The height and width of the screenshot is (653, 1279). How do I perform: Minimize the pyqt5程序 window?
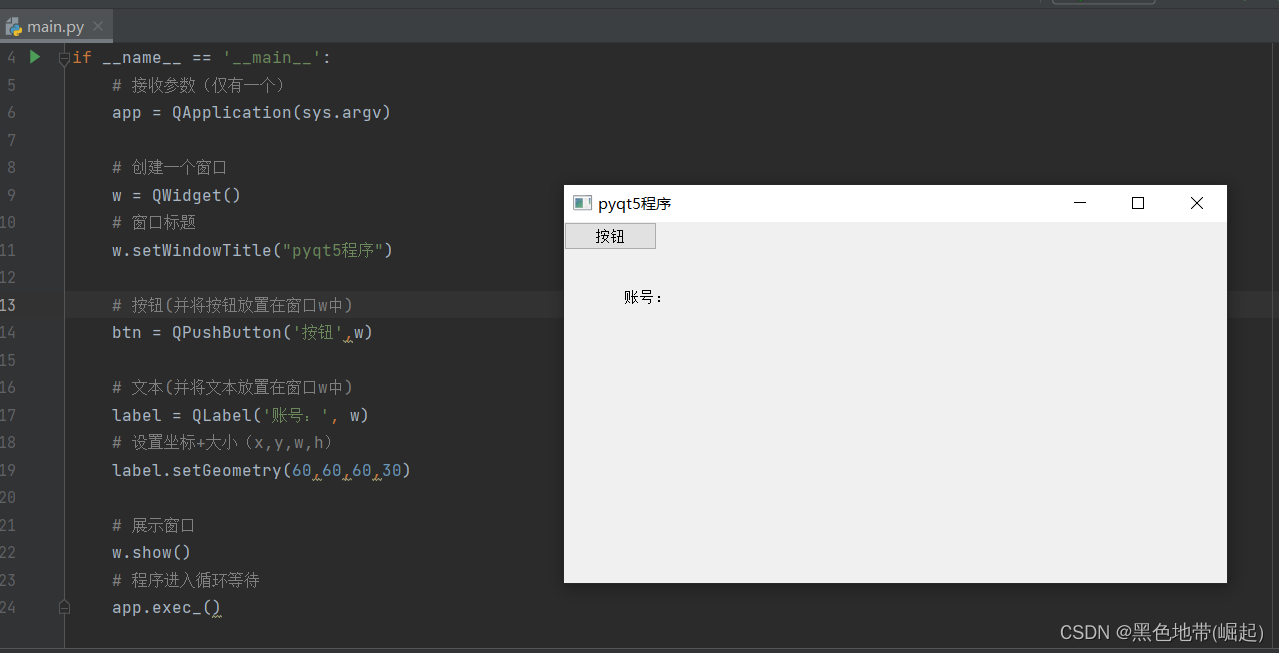[x=1080, y=204]
